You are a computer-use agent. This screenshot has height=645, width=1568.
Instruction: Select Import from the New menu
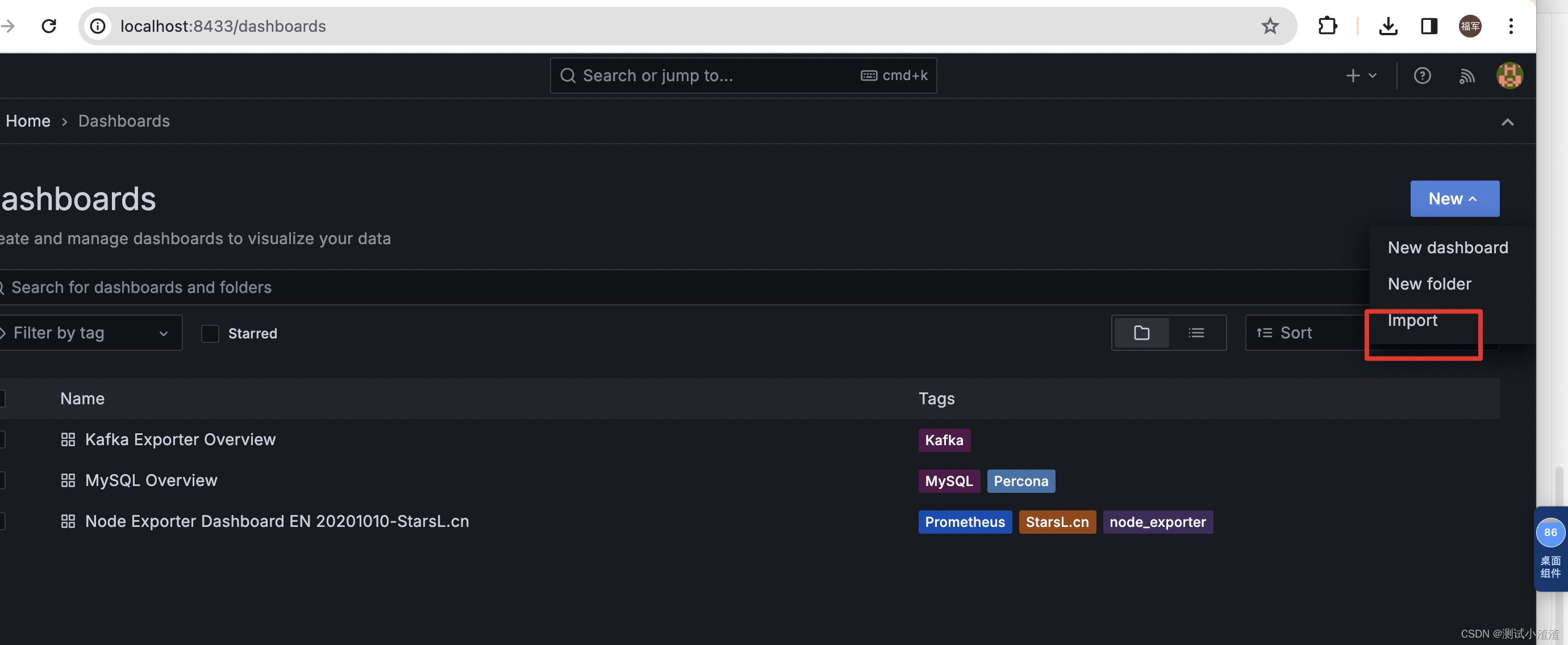pos(1412,321)
